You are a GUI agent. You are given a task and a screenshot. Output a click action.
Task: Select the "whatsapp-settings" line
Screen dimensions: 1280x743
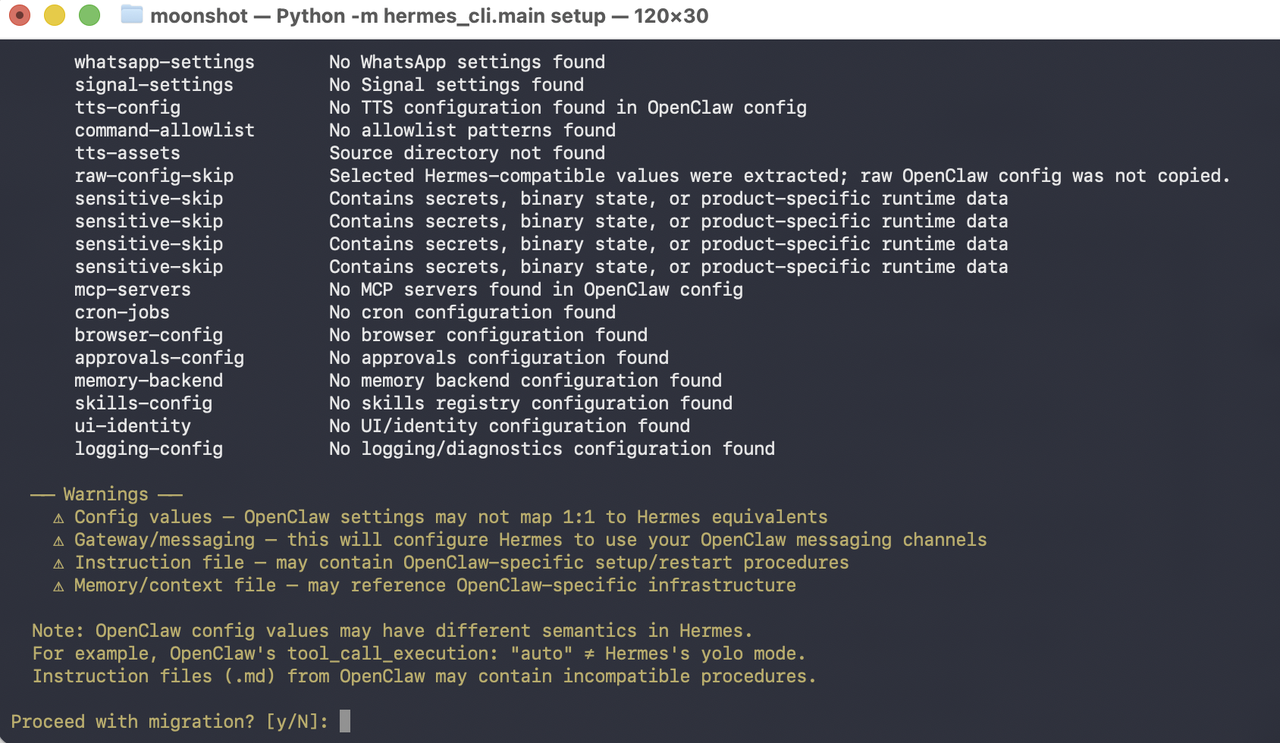pos(164,62)
